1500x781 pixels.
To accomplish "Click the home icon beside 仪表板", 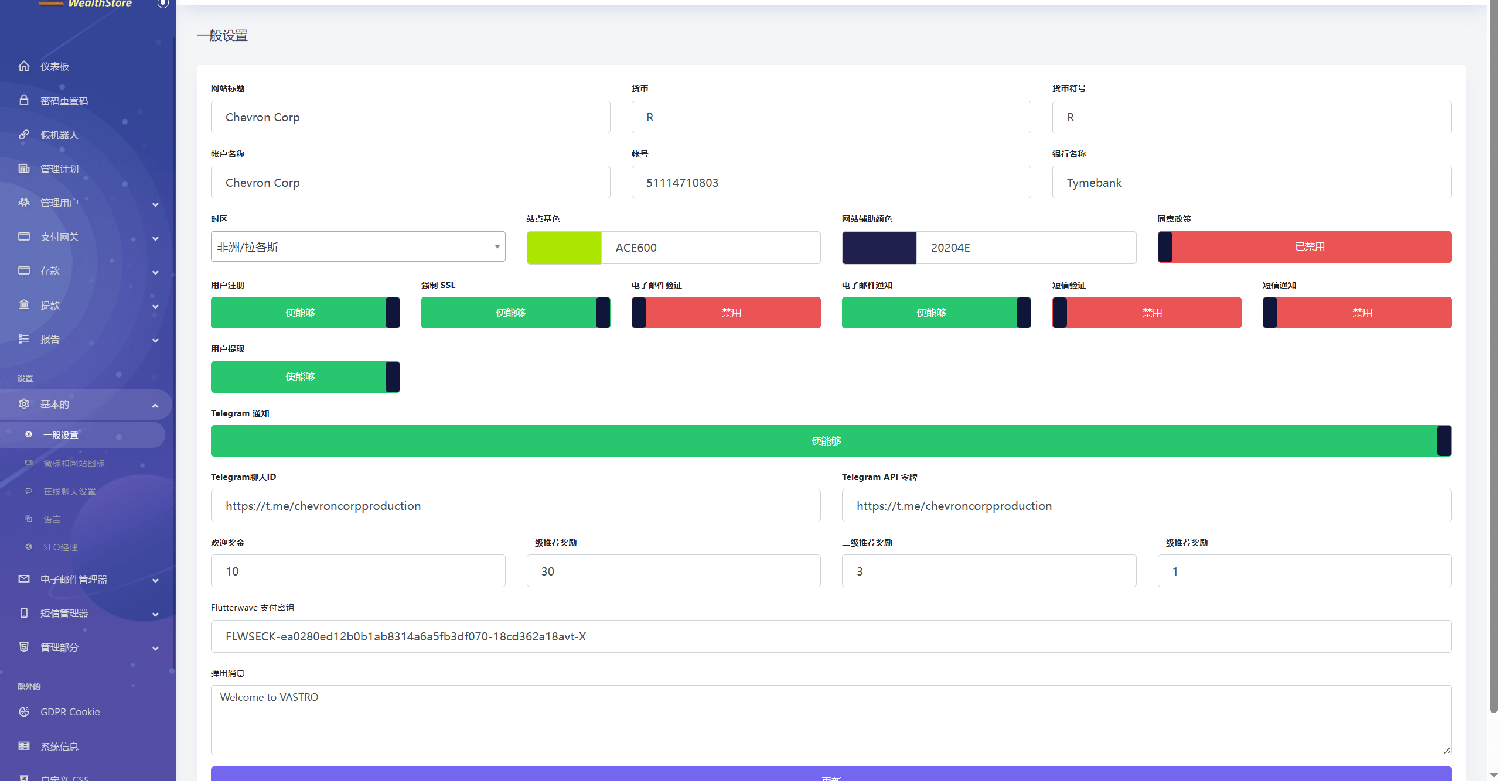I will 24,67.
